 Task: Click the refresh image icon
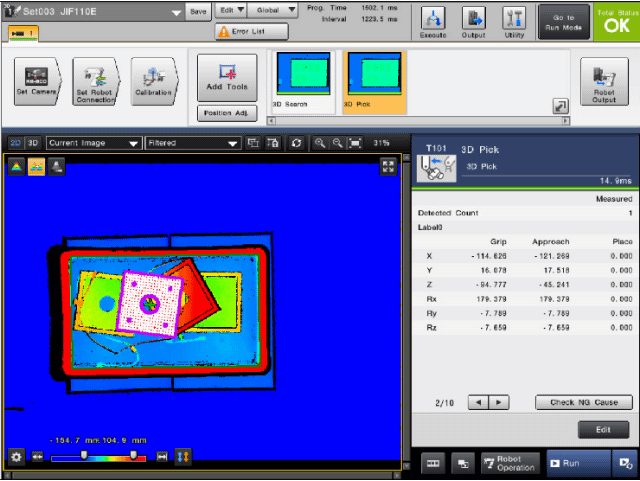click(x=297, y=143)
